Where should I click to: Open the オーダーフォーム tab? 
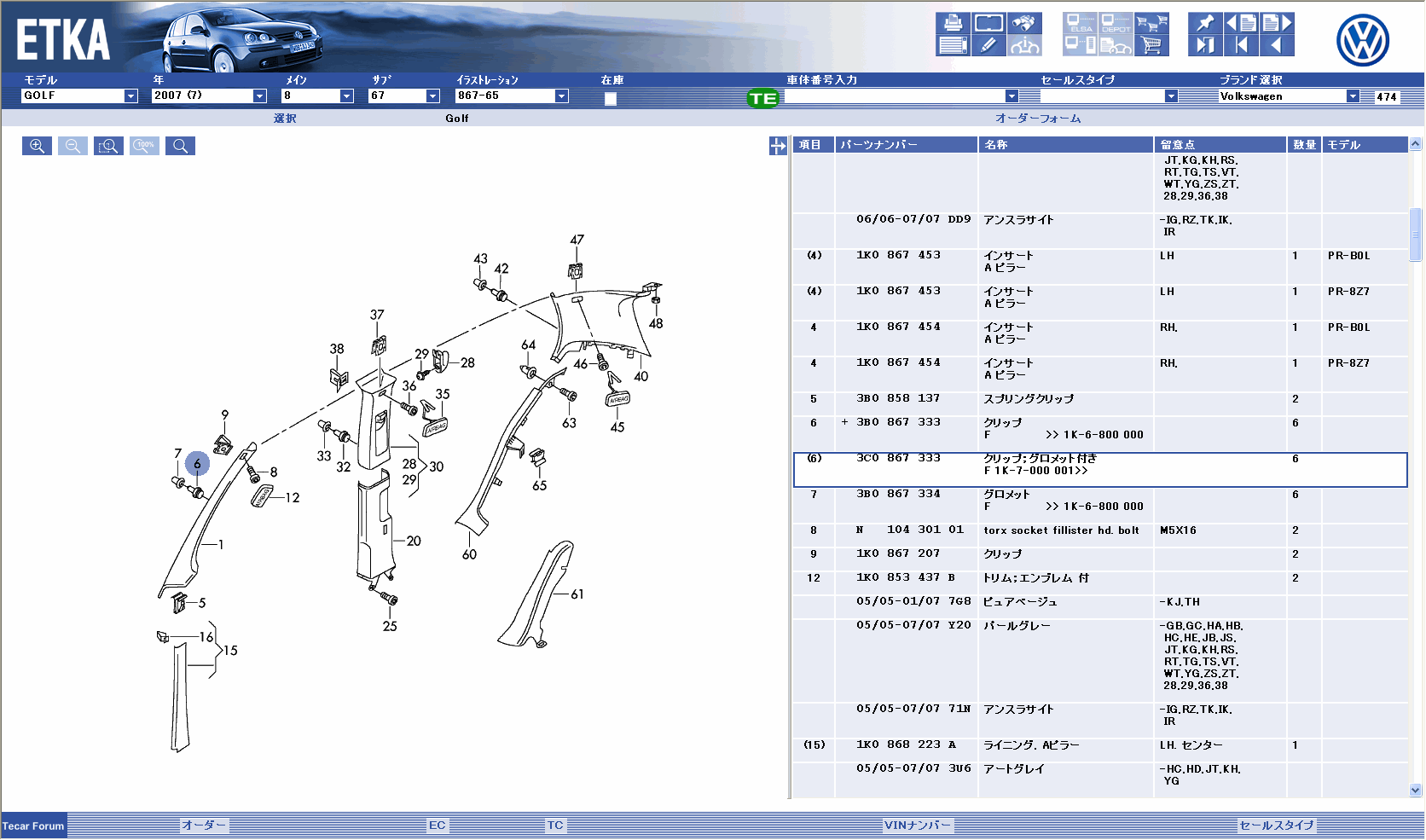click(1038, 119)
